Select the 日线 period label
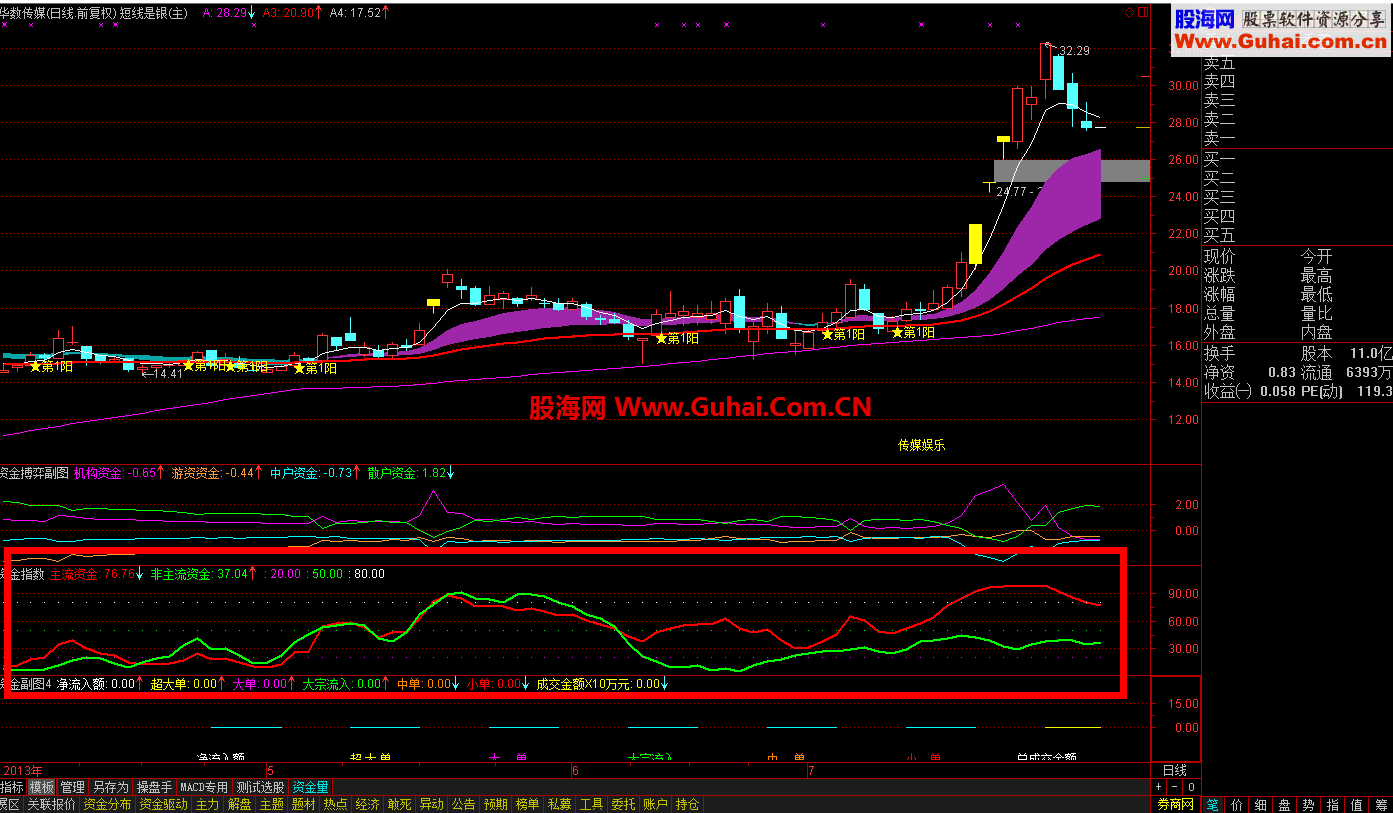Screen dimensions: 1393x813 [x=1175, y=770]
